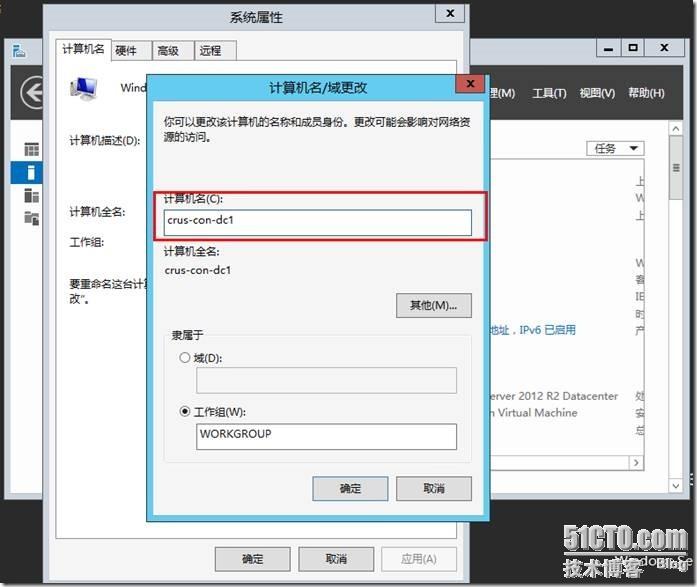Open the Manage (管理) menu in Server Manager
697x587 pixels.
pos(502,93)
